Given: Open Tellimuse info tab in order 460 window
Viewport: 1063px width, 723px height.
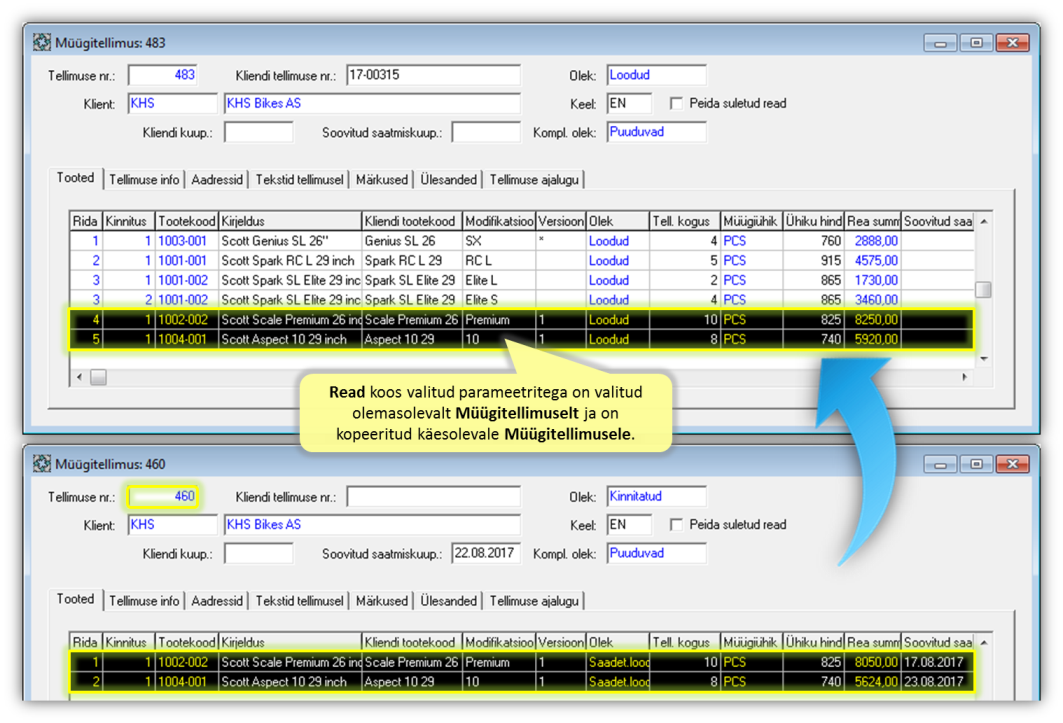Looking at the screenshot, I should click(144, 601).
